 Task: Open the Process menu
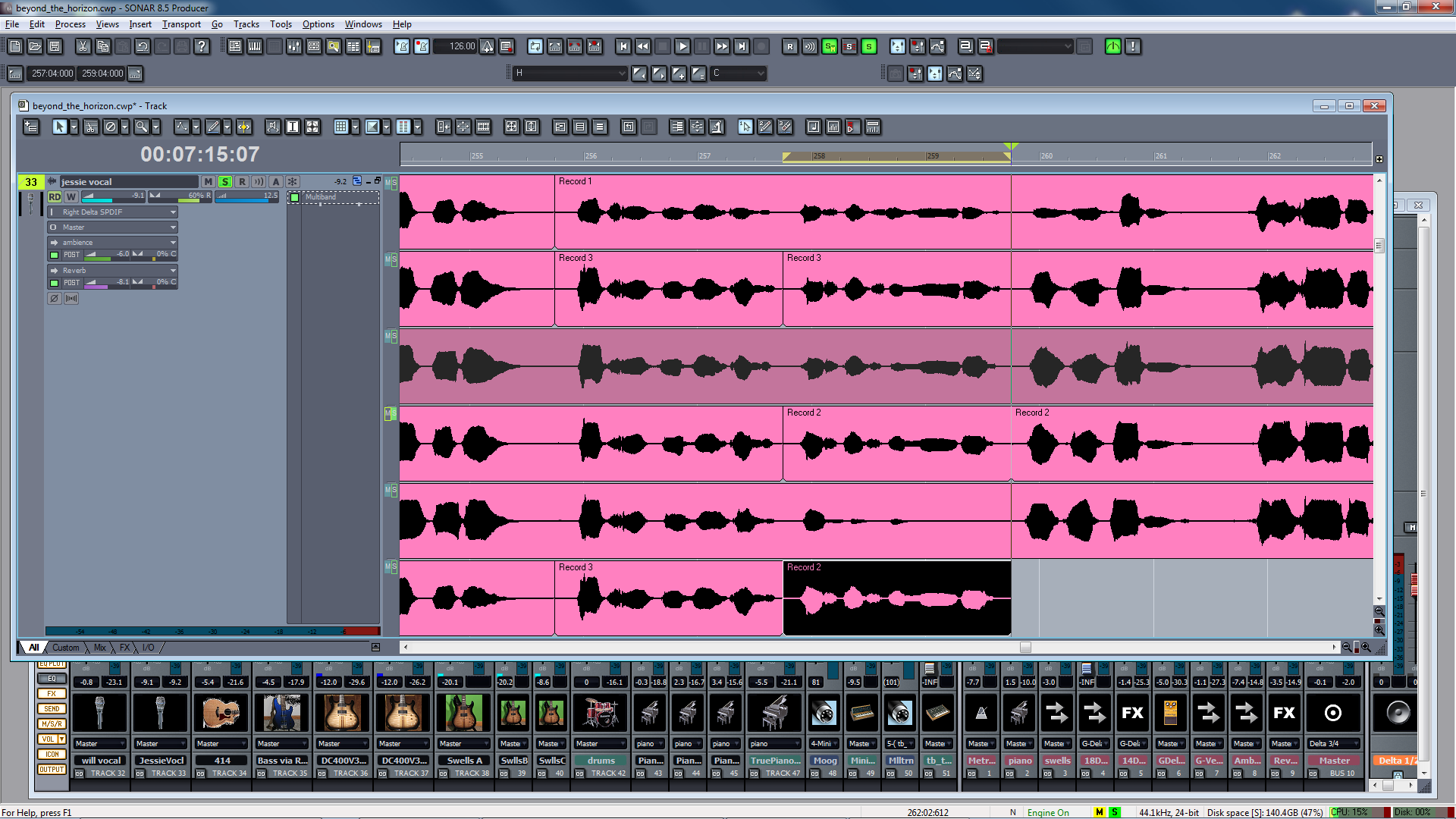[71, 24]
